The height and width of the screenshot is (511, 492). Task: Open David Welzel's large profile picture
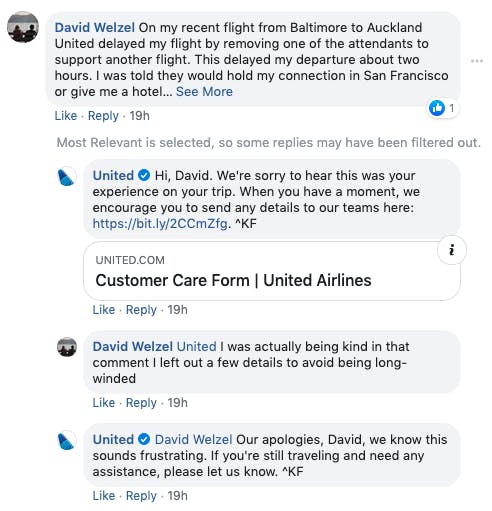[23, 27]
